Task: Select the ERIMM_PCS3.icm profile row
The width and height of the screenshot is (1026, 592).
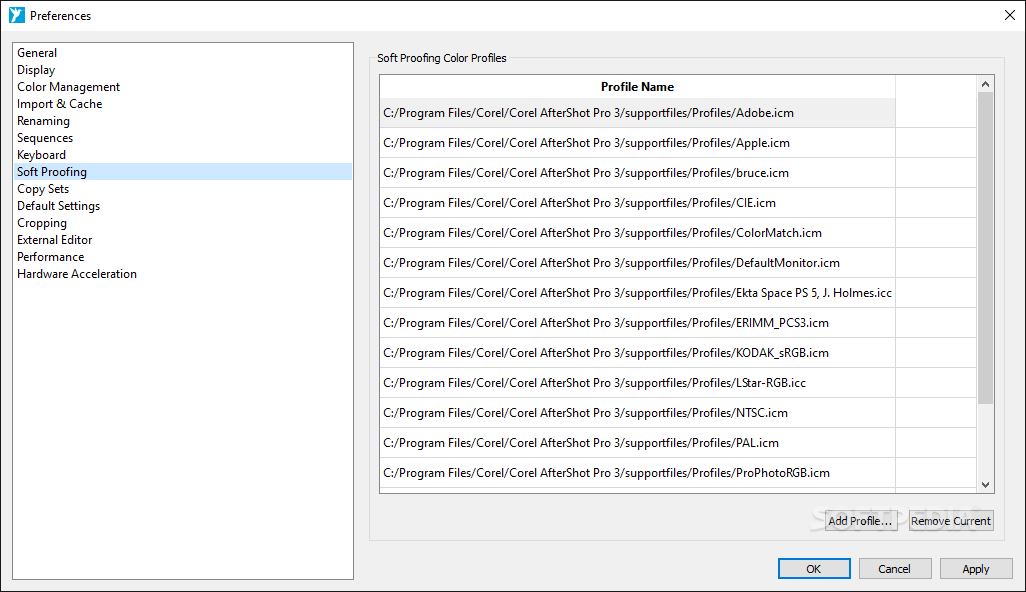Action: tap(637, 323)
